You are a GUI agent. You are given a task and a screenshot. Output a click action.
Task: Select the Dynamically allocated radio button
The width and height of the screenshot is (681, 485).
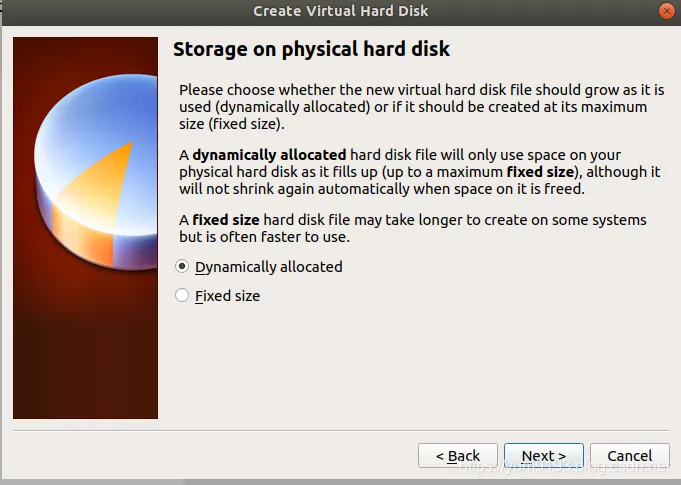click(x=182, y=267)
